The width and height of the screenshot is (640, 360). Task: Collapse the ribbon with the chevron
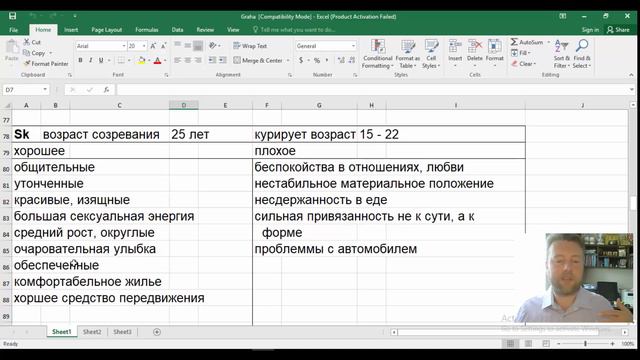point(631,75)
